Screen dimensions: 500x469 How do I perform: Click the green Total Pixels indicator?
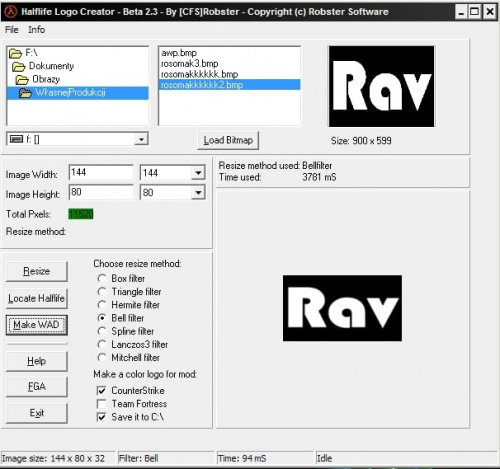pos(81,214)
